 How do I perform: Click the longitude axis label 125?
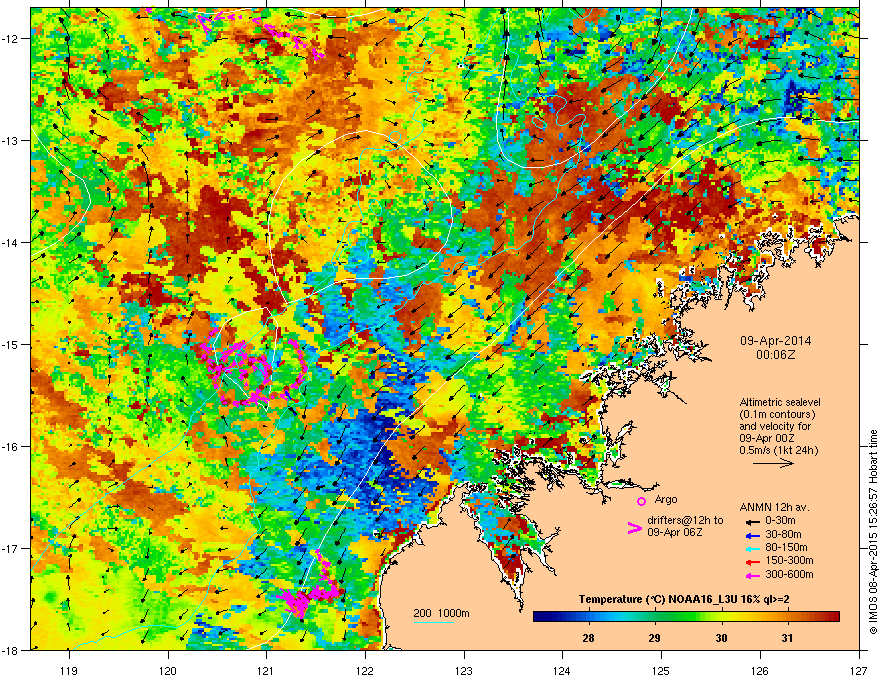[661, 670]
